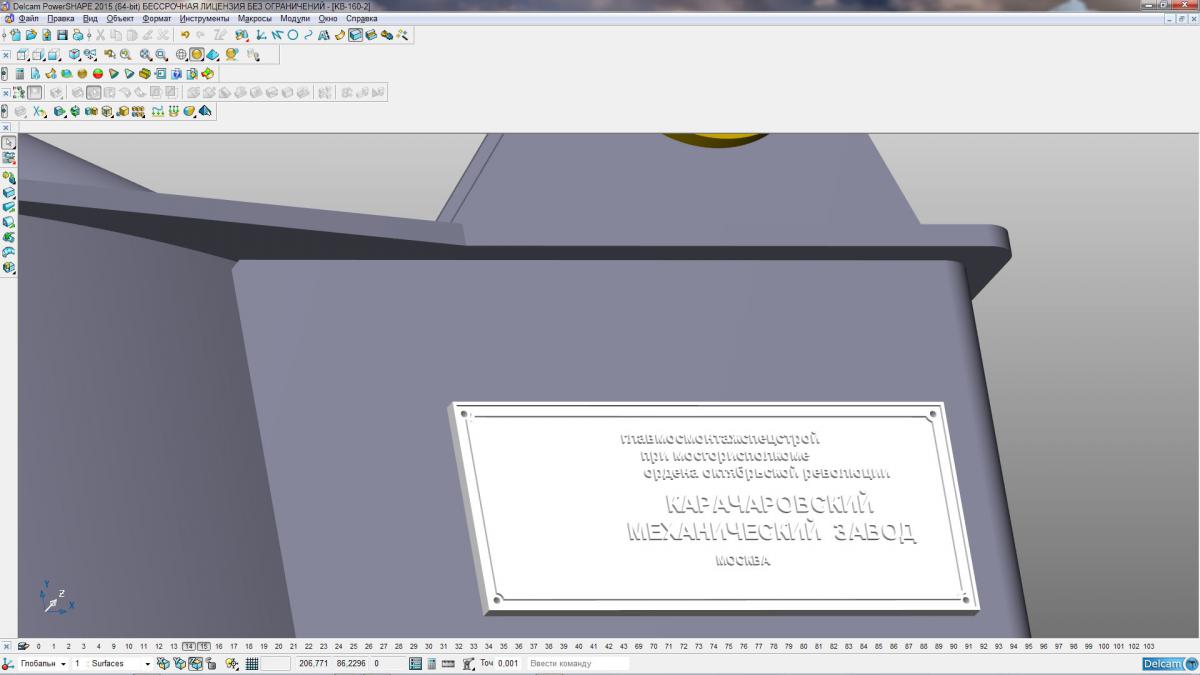This screenshot has height=675, width=1200.
Task: Click the grid display icon in status bar
Action: [252, 663]
